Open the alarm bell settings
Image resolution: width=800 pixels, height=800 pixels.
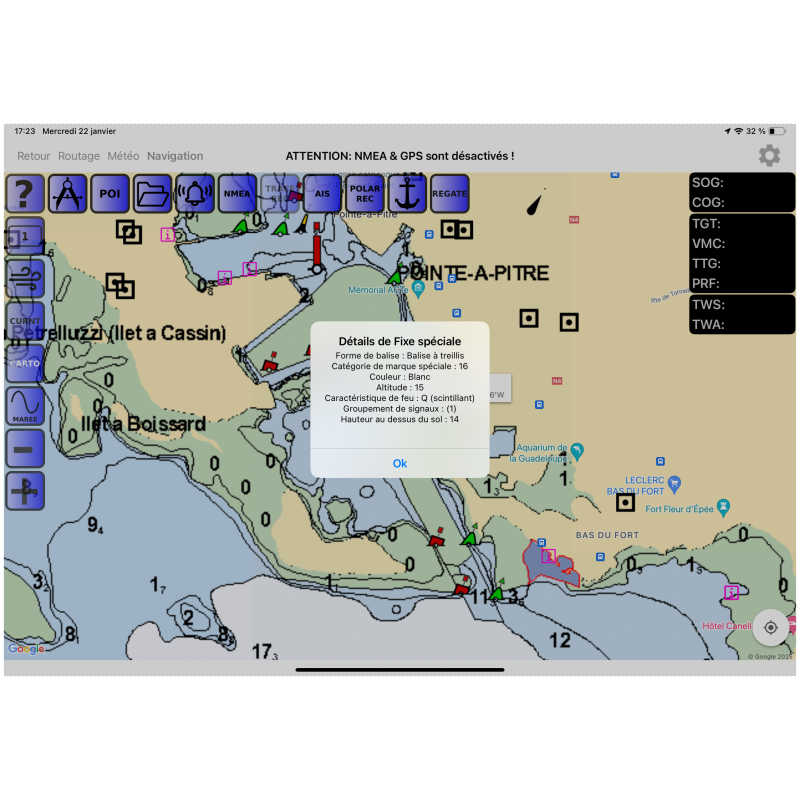pos(195,193)
